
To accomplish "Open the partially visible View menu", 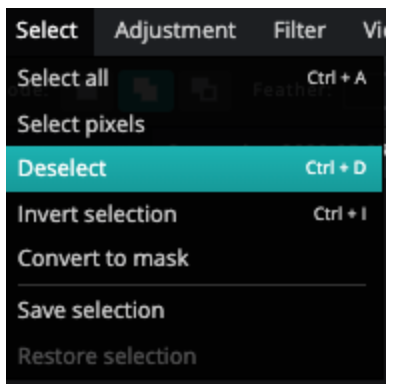I will (x=374, y=31).
